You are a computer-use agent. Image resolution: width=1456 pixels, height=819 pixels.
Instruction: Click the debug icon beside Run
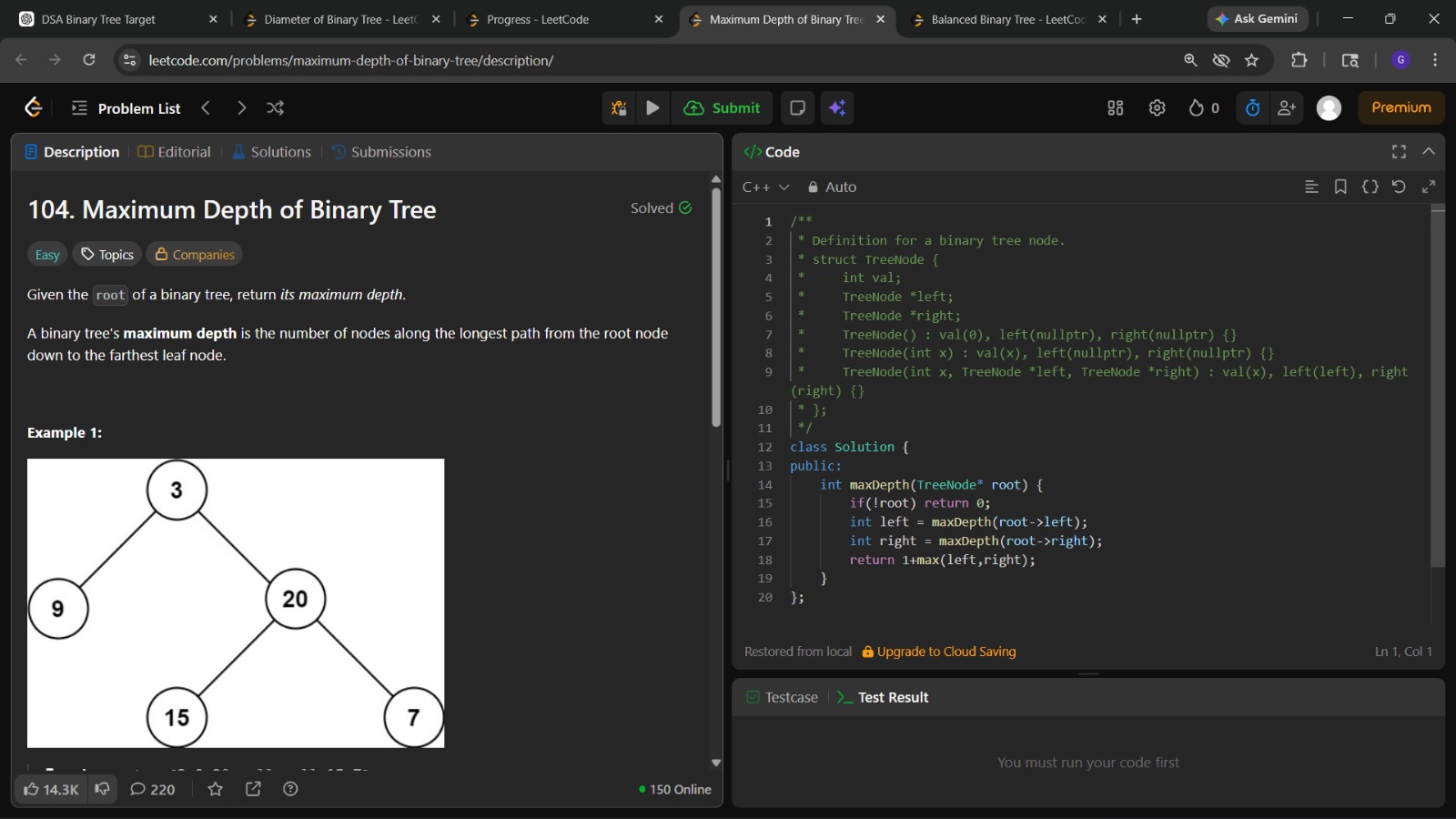click(619, 108)
